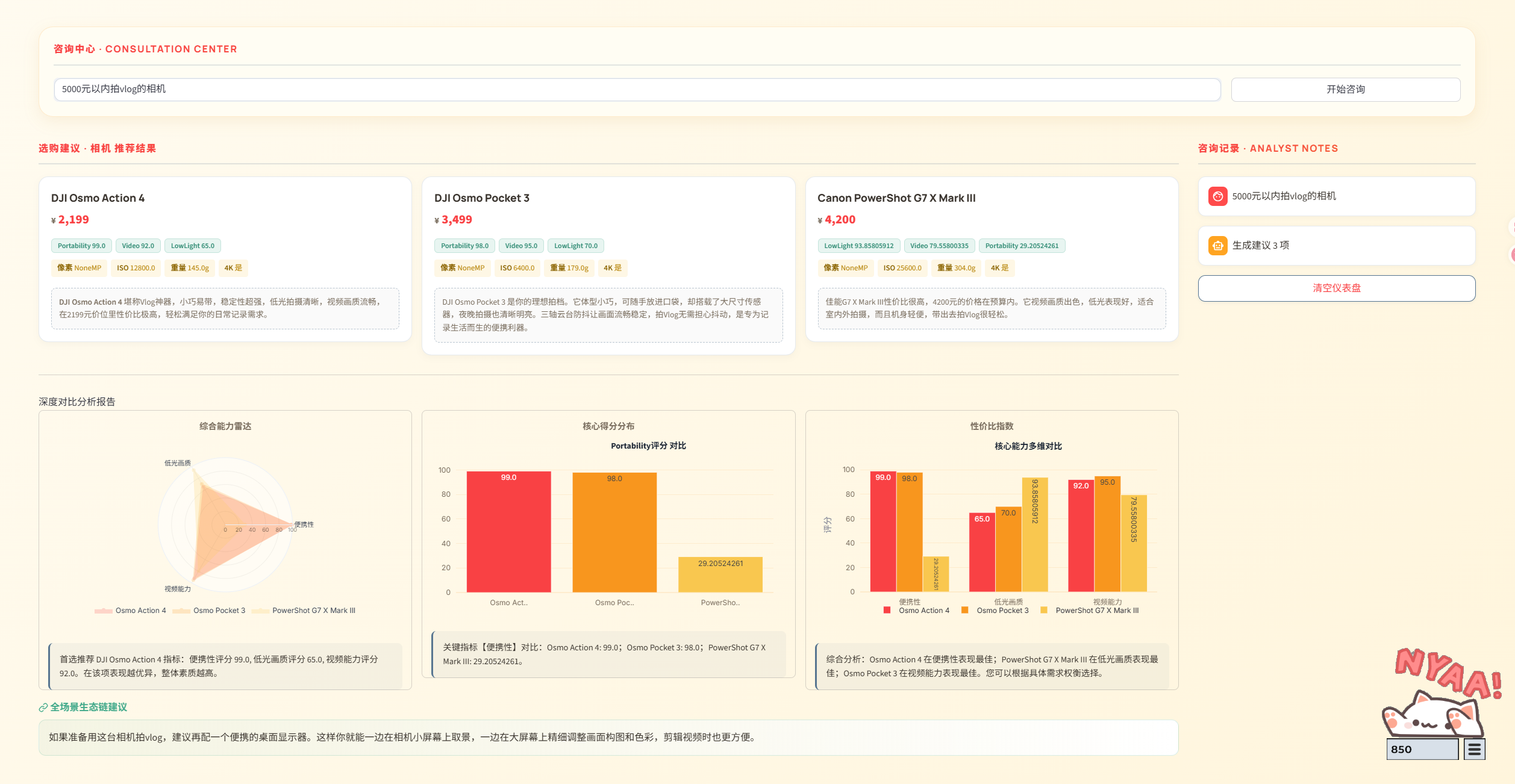
Task: Select the 生成建议 3 项 note entry
Action: [x=1336, y=246]
